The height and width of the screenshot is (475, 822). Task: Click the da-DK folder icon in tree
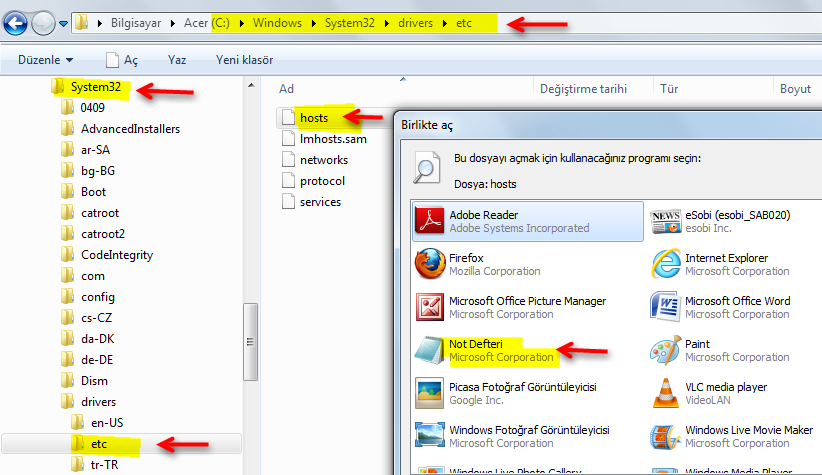pyautogui.click(x=68, y=338)
